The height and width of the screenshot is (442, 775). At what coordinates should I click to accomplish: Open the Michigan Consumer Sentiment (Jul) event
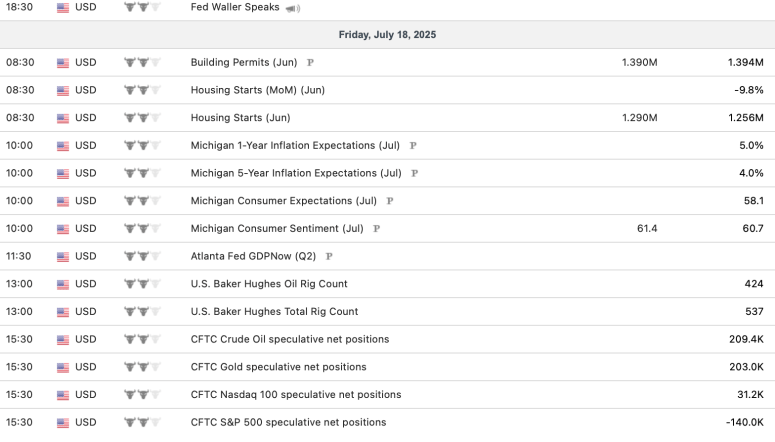[x=277, y=229]
